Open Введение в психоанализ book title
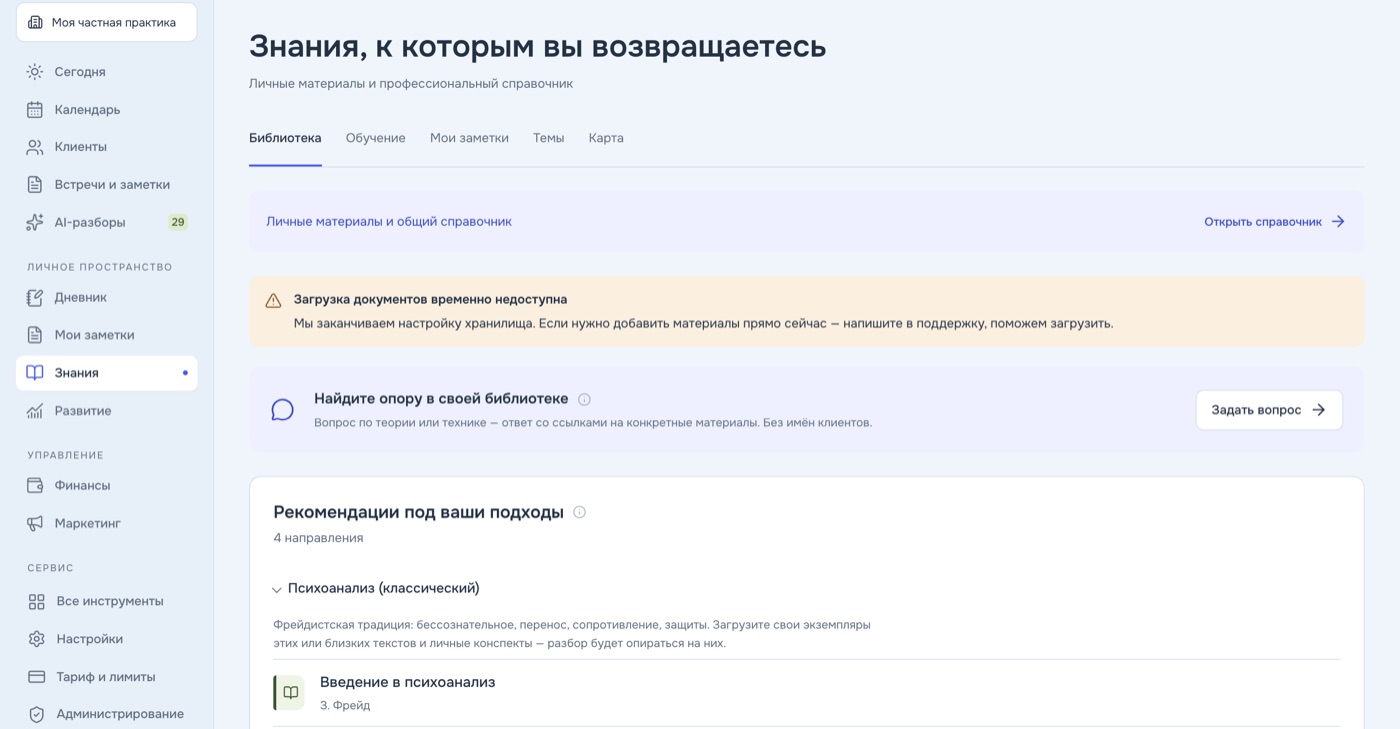 click(407, 682)
